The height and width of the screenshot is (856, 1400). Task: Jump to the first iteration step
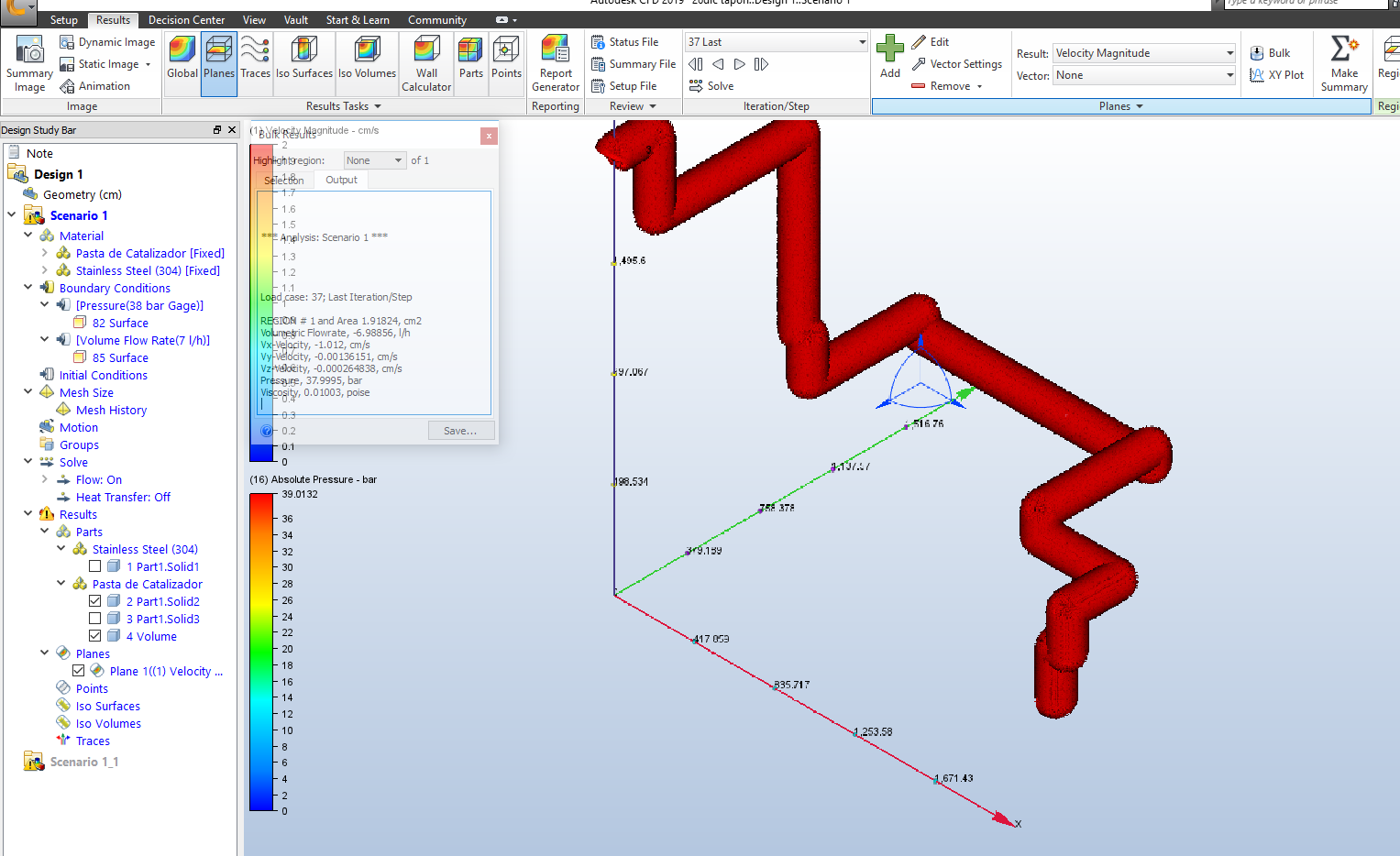coord(696,64)
